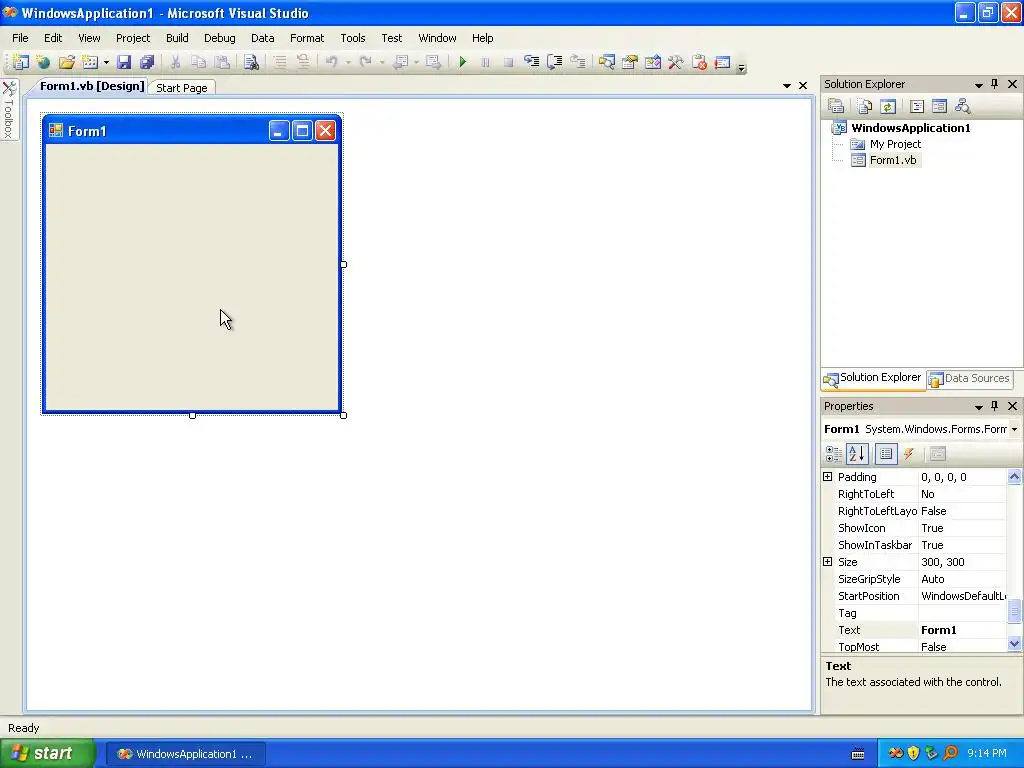Select My Project in Solution Explorer
The image size is (1024, 768).
pyautogui.click(x=895, y=144)
